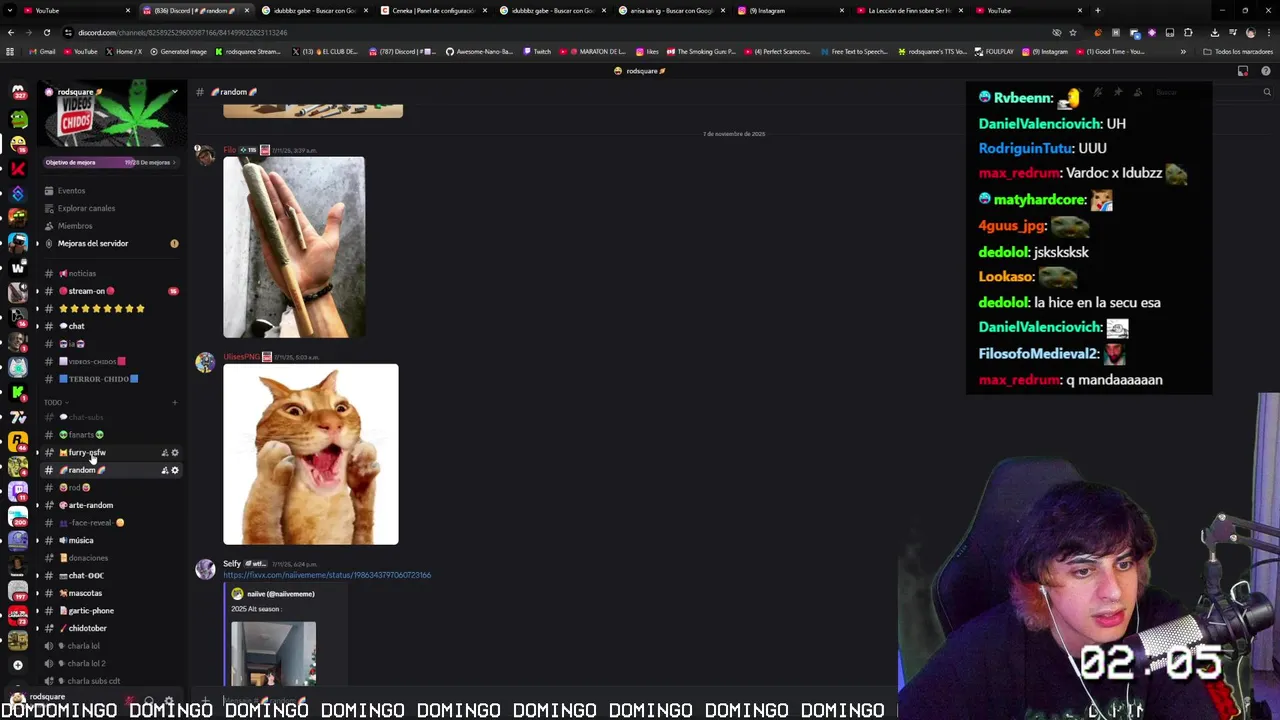The image size is (1280, 720).
Task: Click the create channel plus in TODO category
Action: pyautogui.click(x=174, y=402)
